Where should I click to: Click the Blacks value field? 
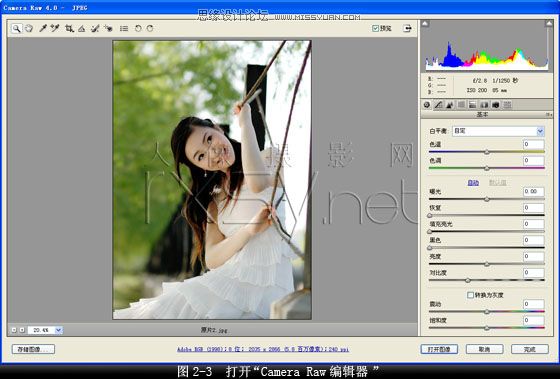coord(534,240)
